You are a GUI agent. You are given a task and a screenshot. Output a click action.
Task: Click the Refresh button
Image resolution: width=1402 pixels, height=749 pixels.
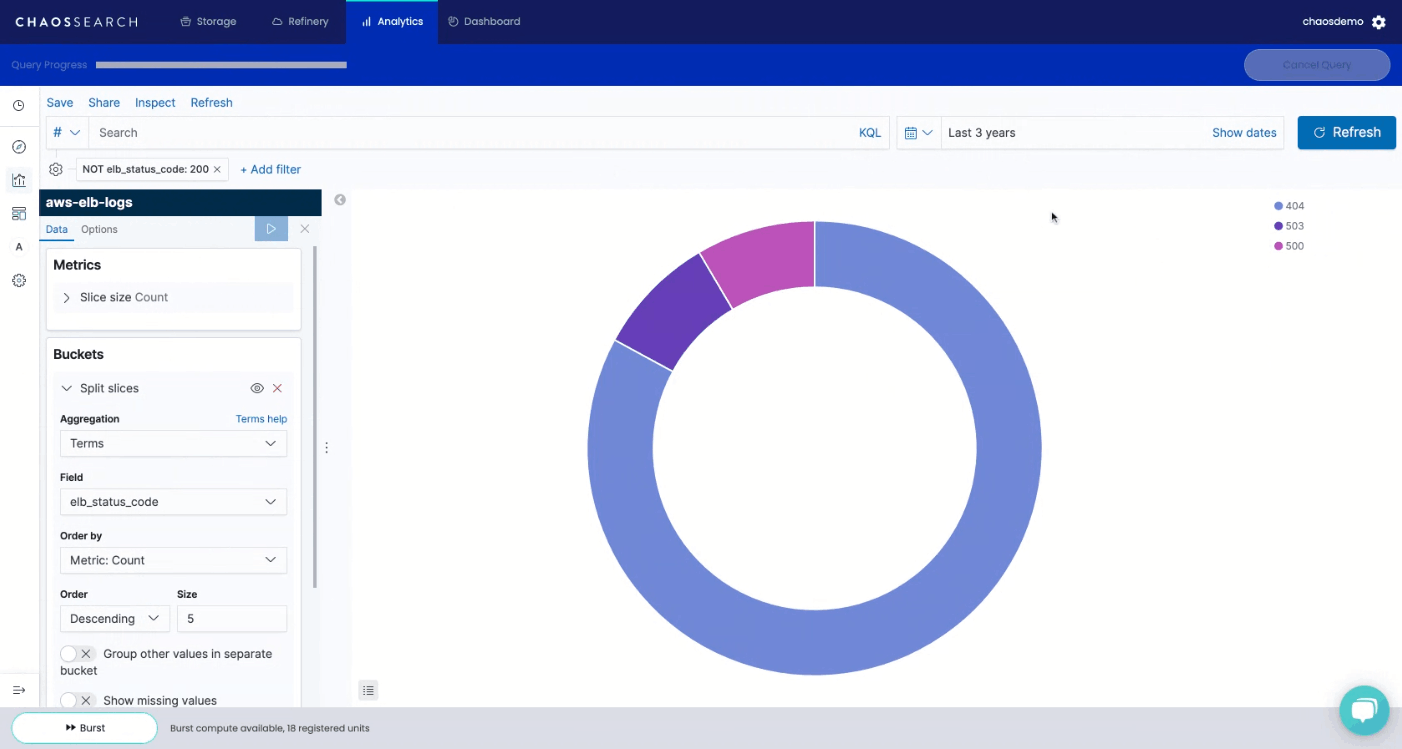[x=1346, y=132]
